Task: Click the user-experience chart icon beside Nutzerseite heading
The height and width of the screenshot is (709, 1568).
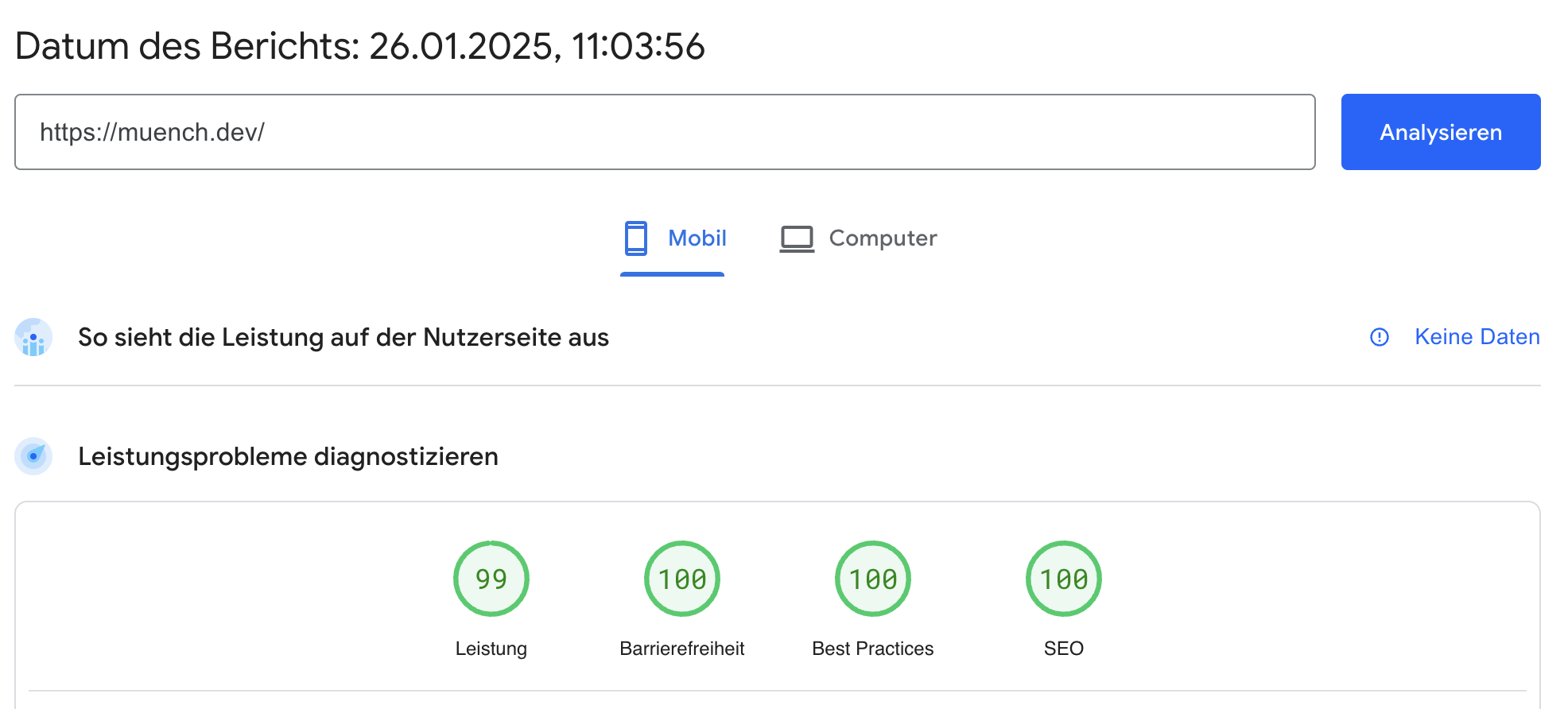Action: (x=33, y=337)
